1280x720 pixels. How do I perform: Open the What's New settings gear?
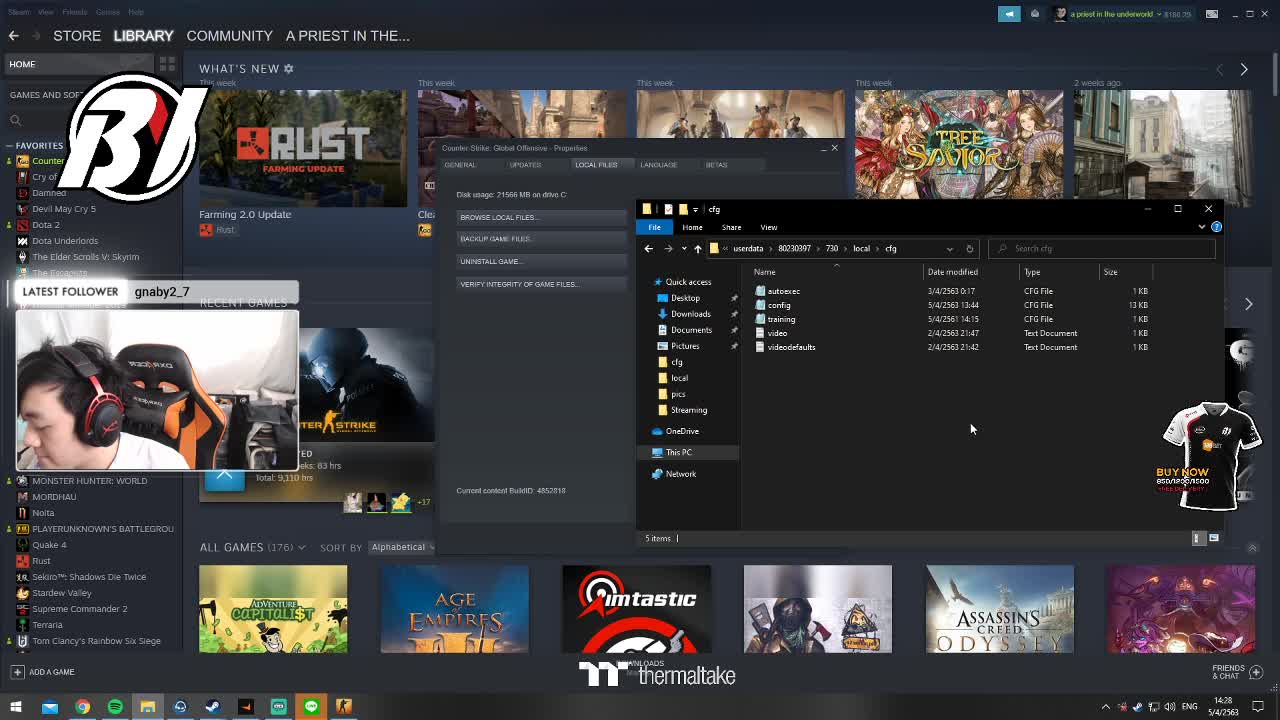coord(289,69)
